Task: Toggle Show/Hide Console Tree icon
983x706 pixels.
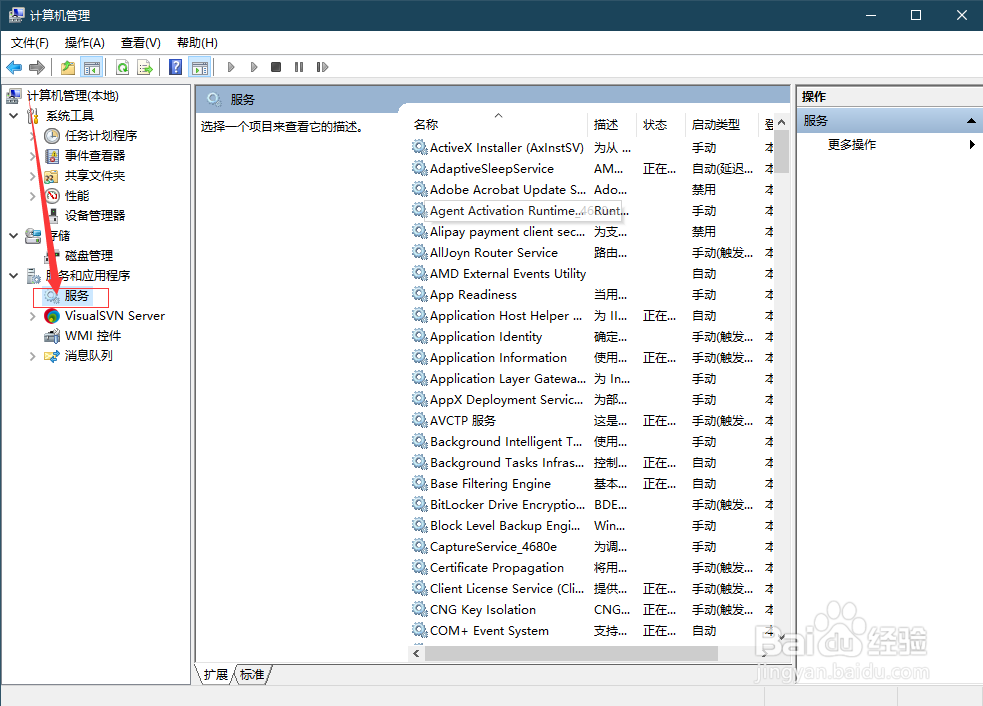Action: tap(93, 67)
